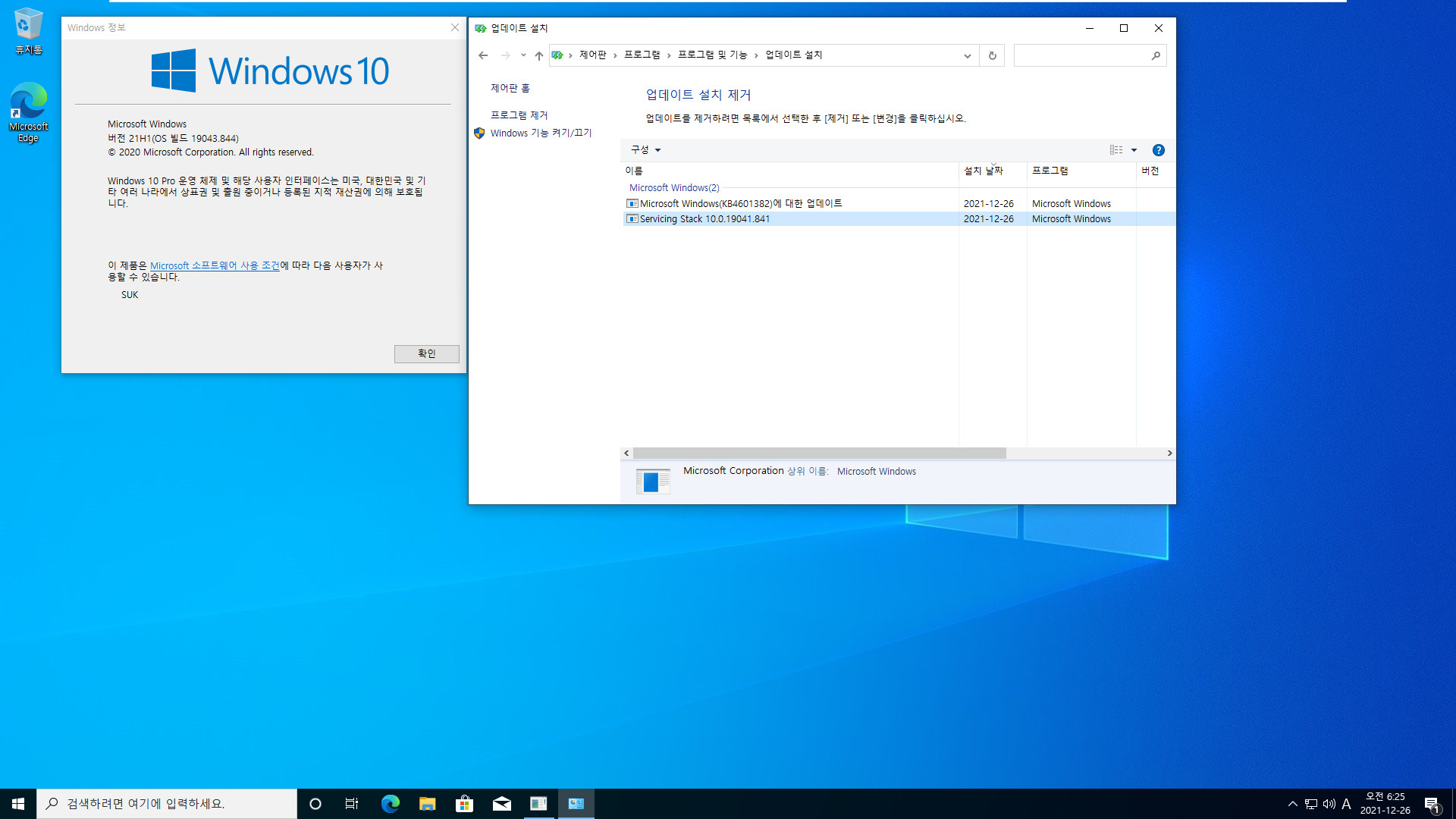Image resolution: width=1456 pixels, height=819 pixels.
Task: Select 제어판 breadcrumb item
Action: (x=592, y=55)
